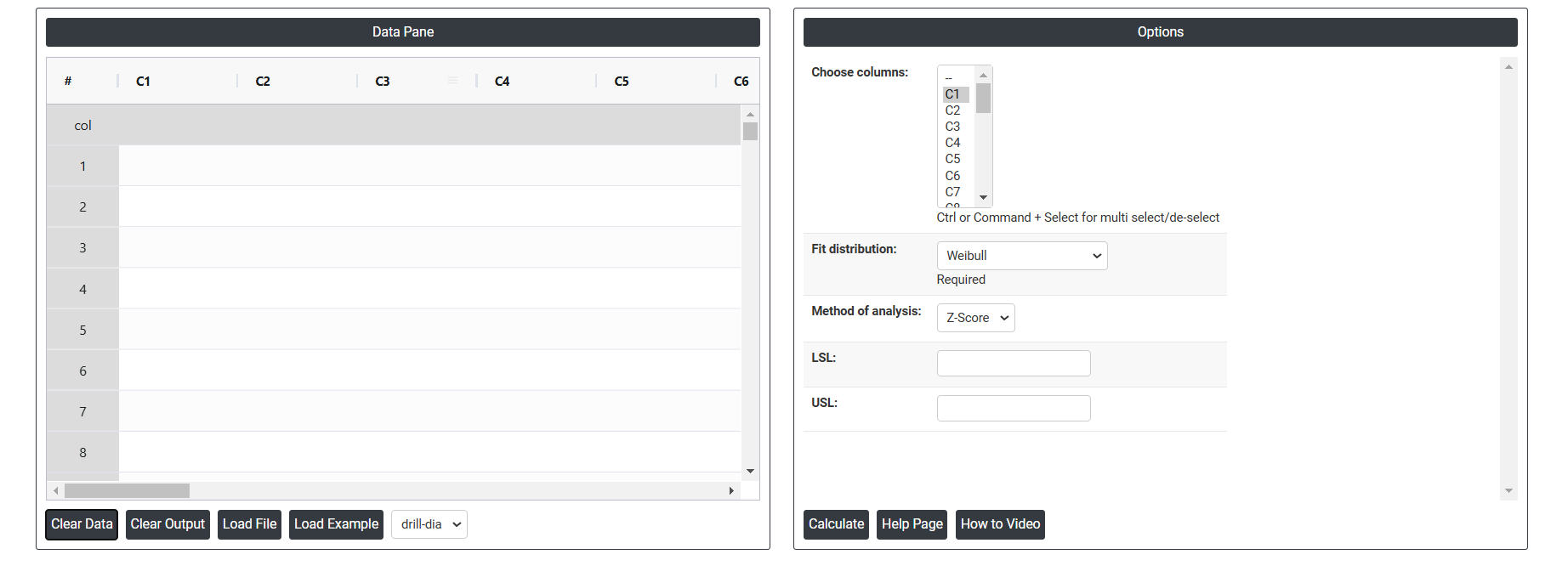Click the data grid scroll-up arrow

[x=750, y=114]
